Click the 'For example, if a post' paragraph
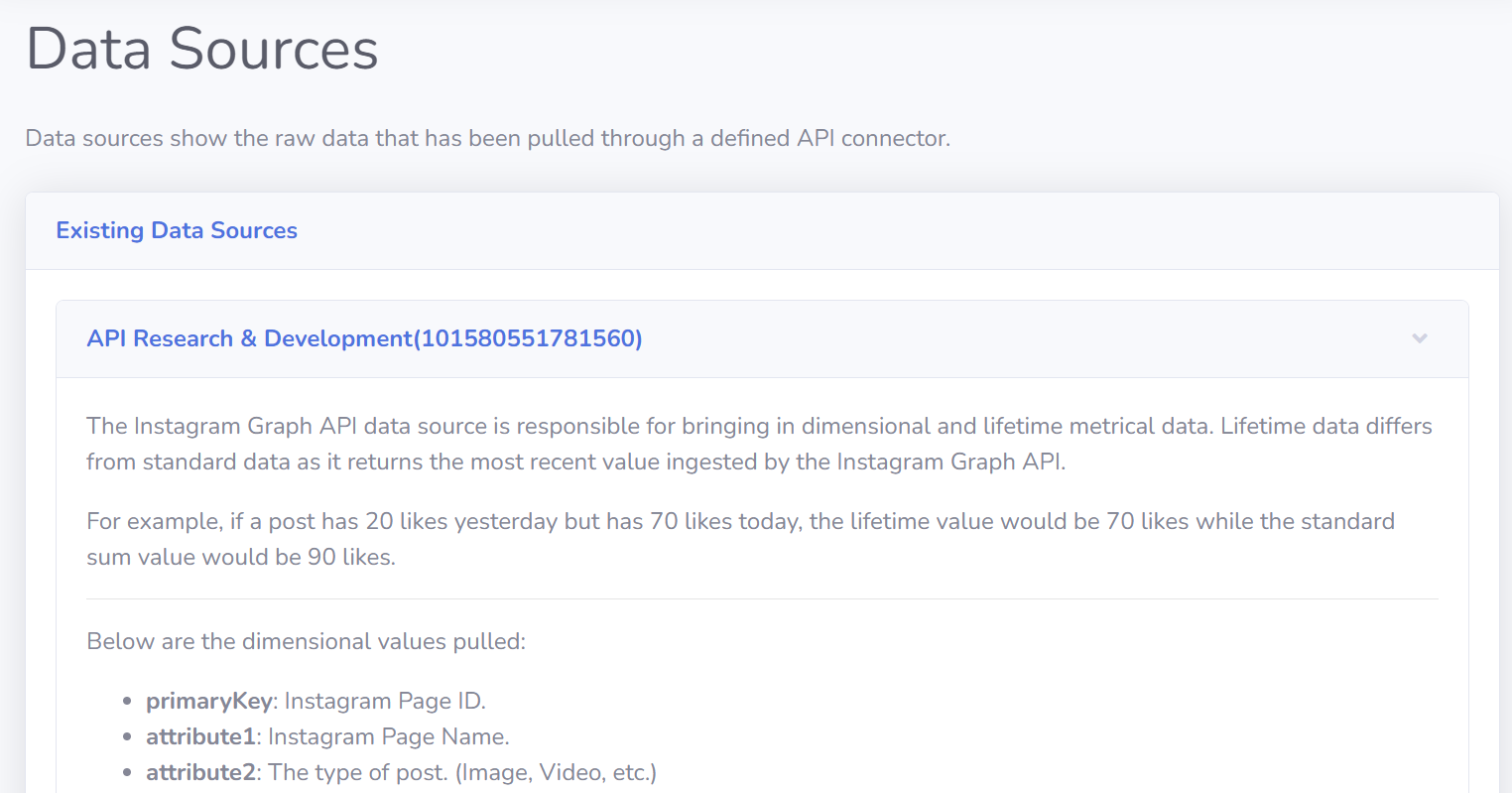Viewport: 1512px width, 793px height. (x=740, y=539)
